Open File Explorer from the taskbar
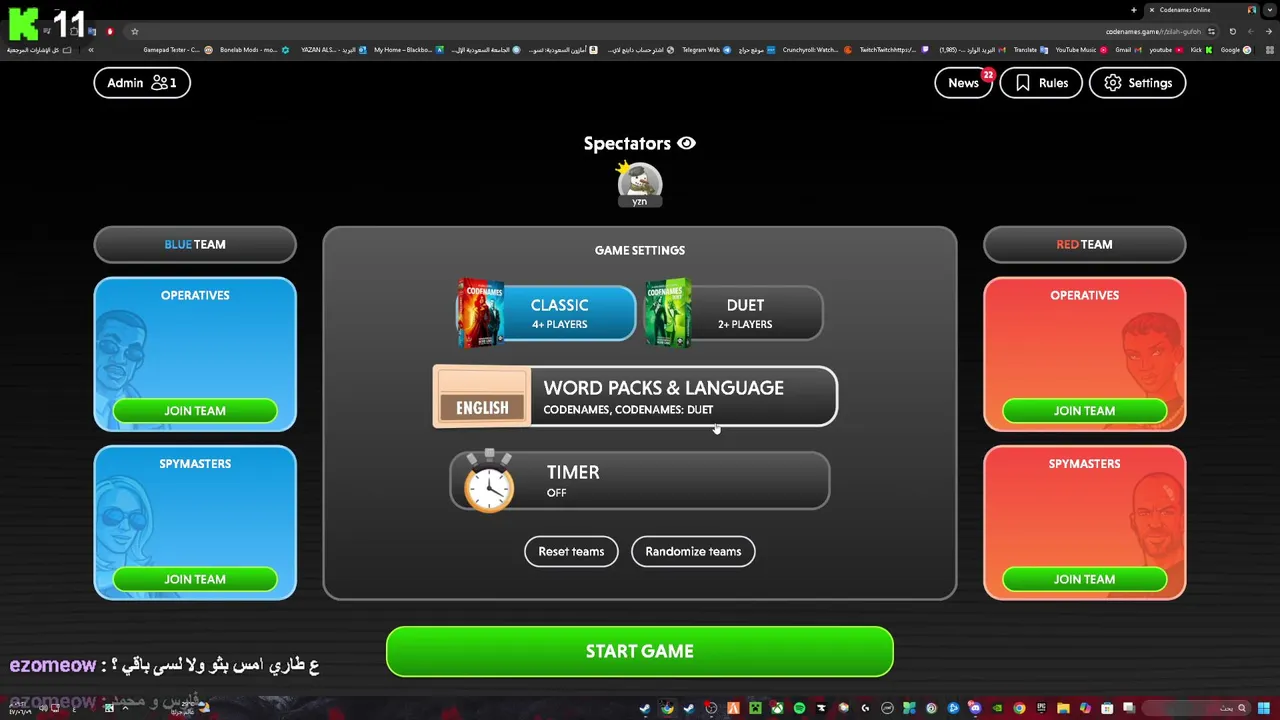 [1063, 708]
